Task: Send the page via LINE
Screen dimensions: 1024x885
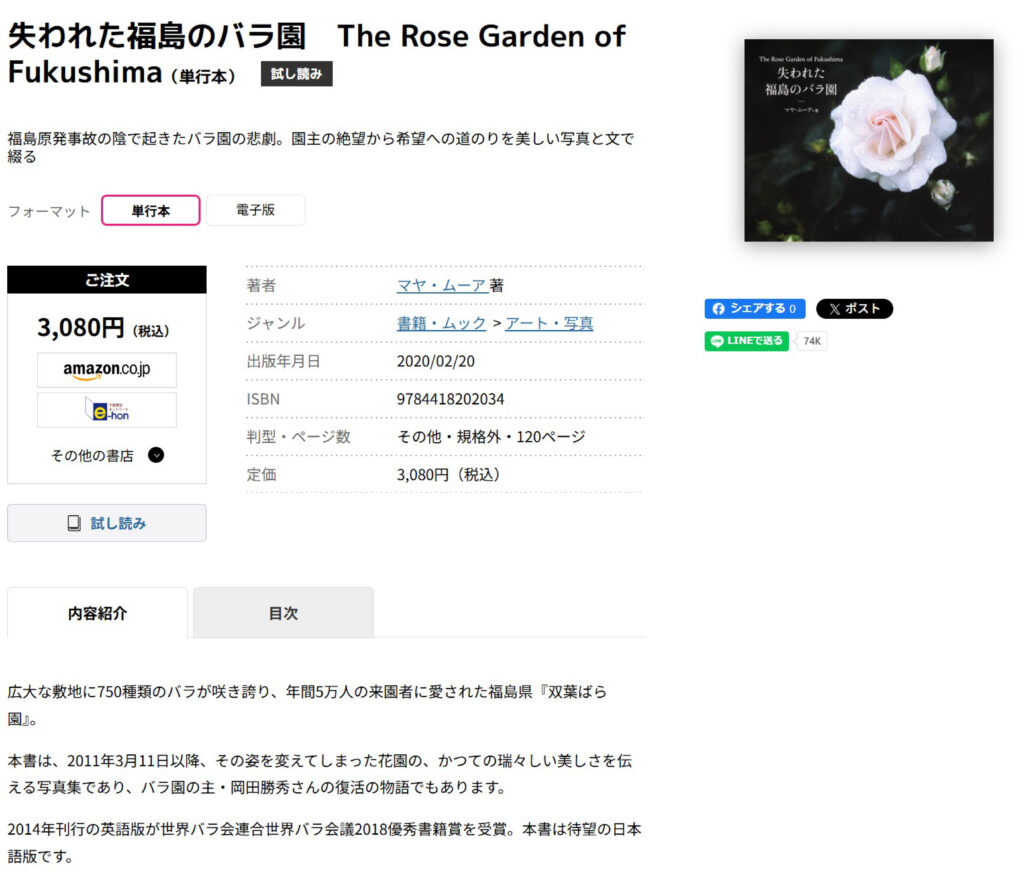Action: pyautogui.click(x=746, y=341)
